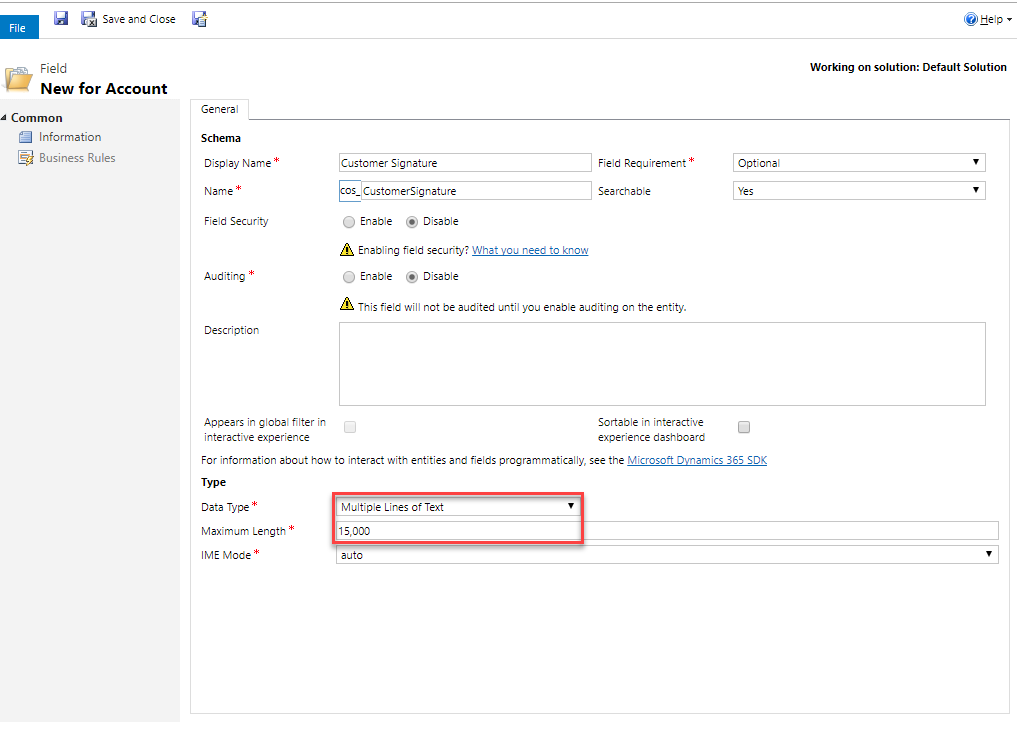Open the Searchable dropdown

[859, 191]
